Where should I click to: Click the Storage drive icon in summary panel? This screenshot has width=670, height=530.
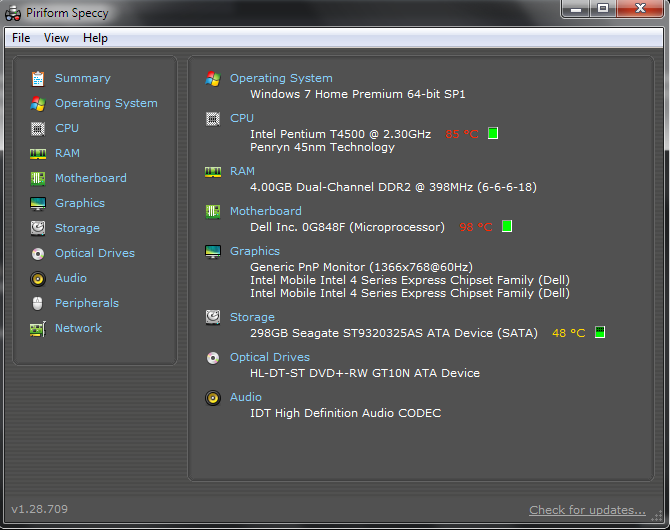pyautogui.click(x=213, y=317)
